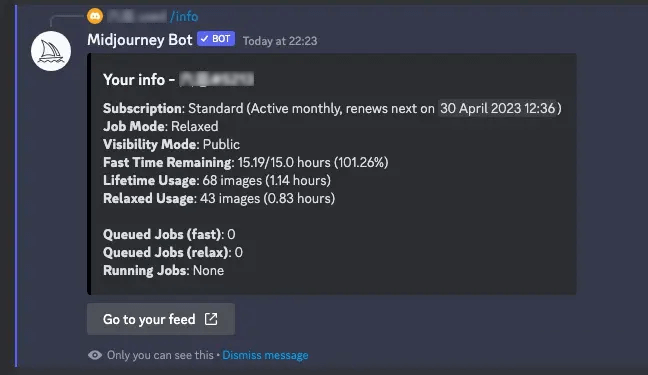The height and width of the screenshot is (375, 648).
Task: Click the Visibility Mode: Public line
Action: pos(171,144)
